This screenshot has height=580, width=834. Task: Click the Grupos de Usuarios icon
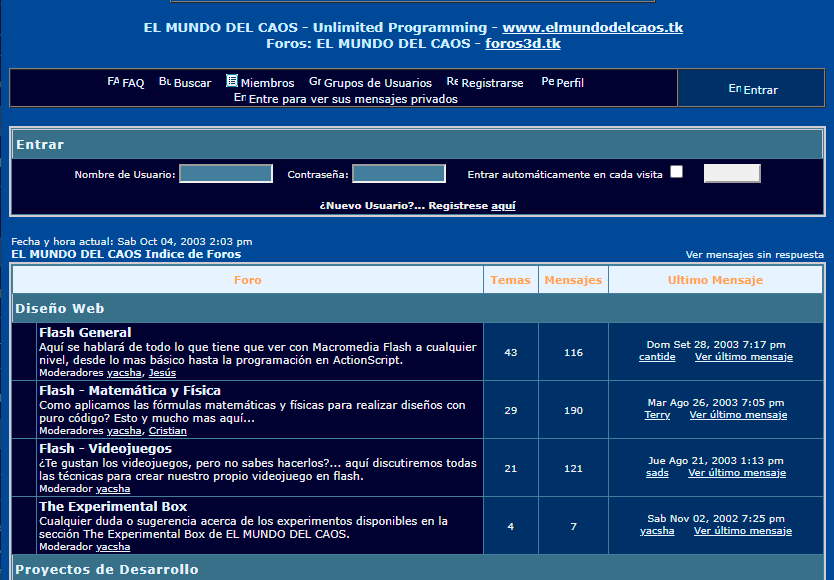(315, 82)
